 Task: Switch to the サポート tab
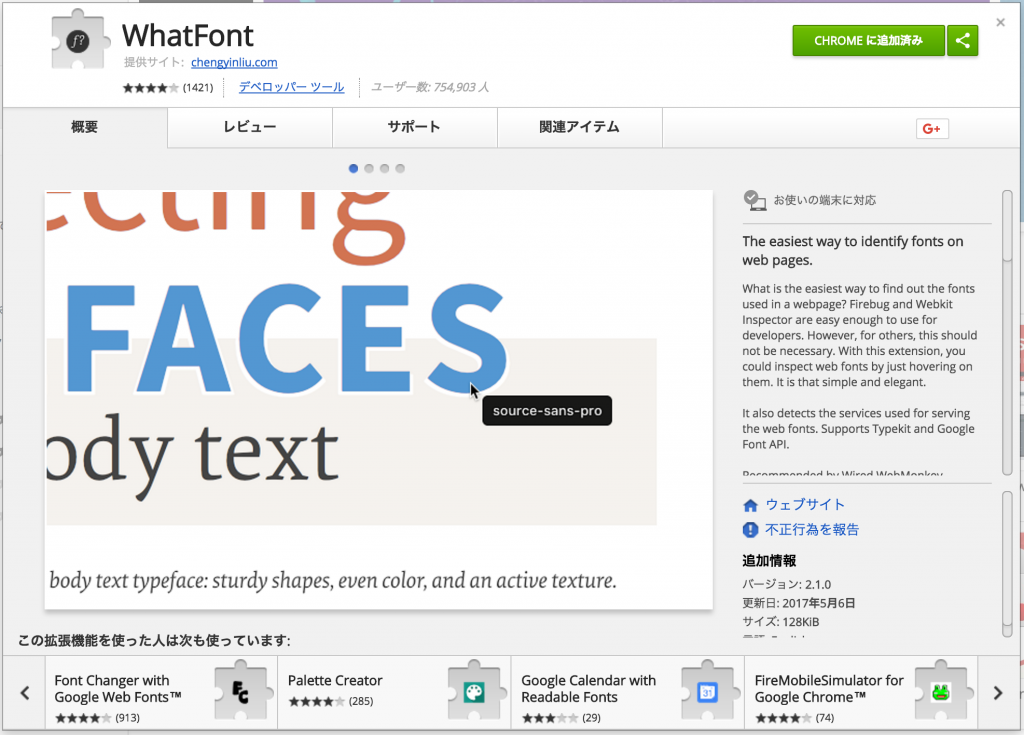click(415, 127)
